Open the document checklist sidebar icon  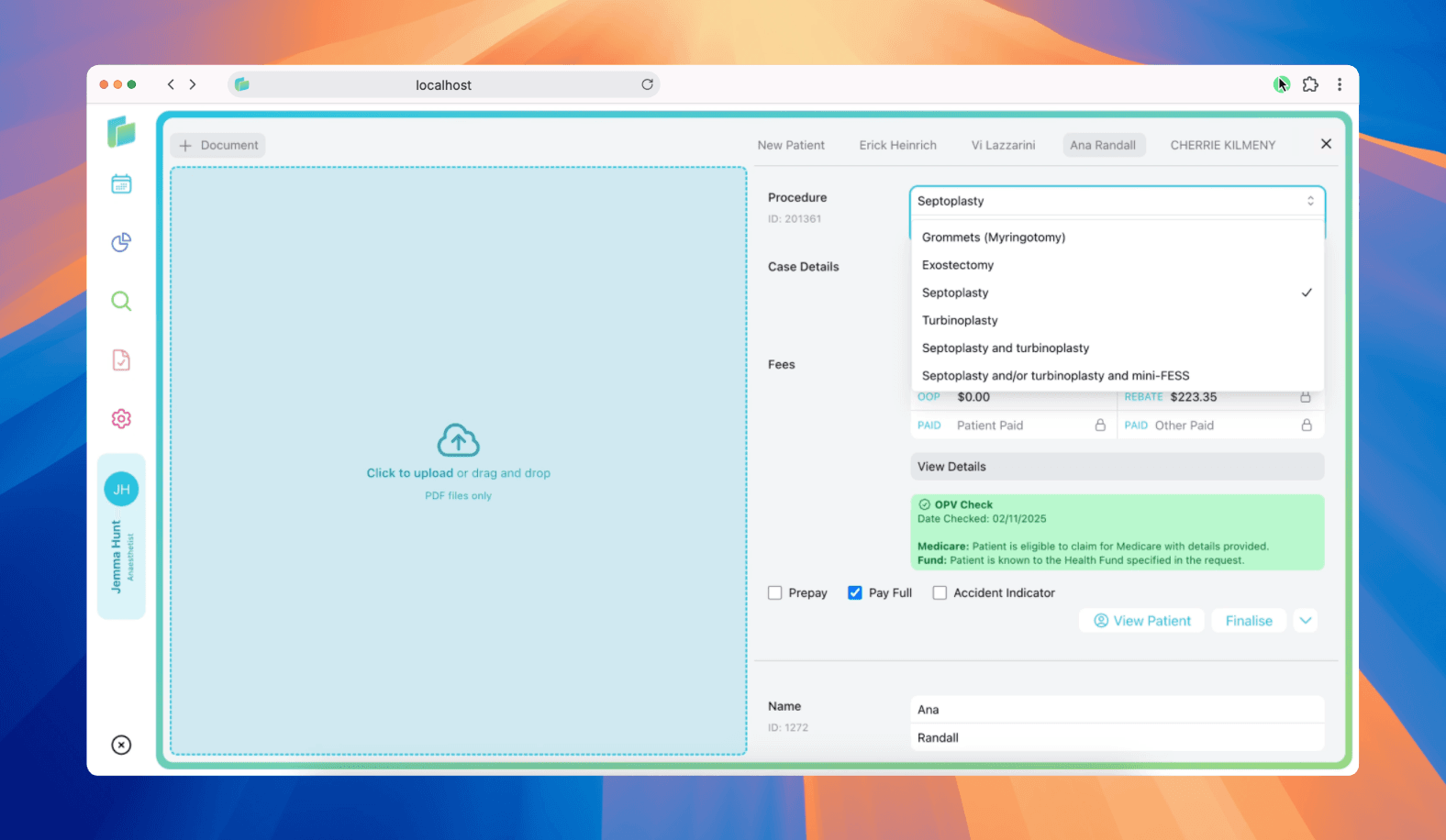click(x=121, y=359)
